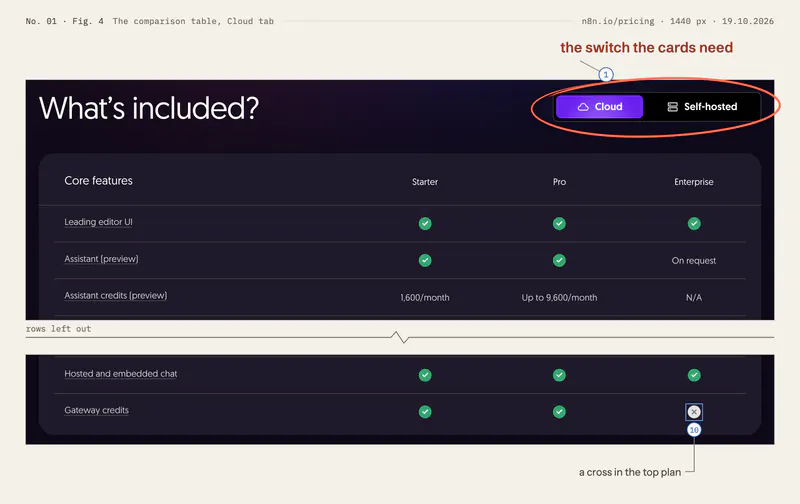The width and height of the screenshot is (800, 504).
Task: Switch to the Self-hosted tab
Action: tap(702, 107)
